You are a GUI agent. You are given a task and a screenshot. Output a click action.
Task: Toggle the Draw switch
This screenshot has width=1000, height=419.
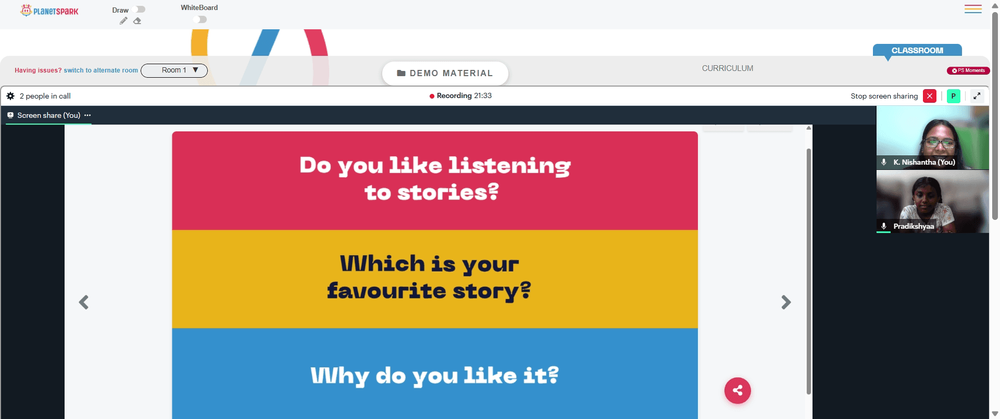140,10
